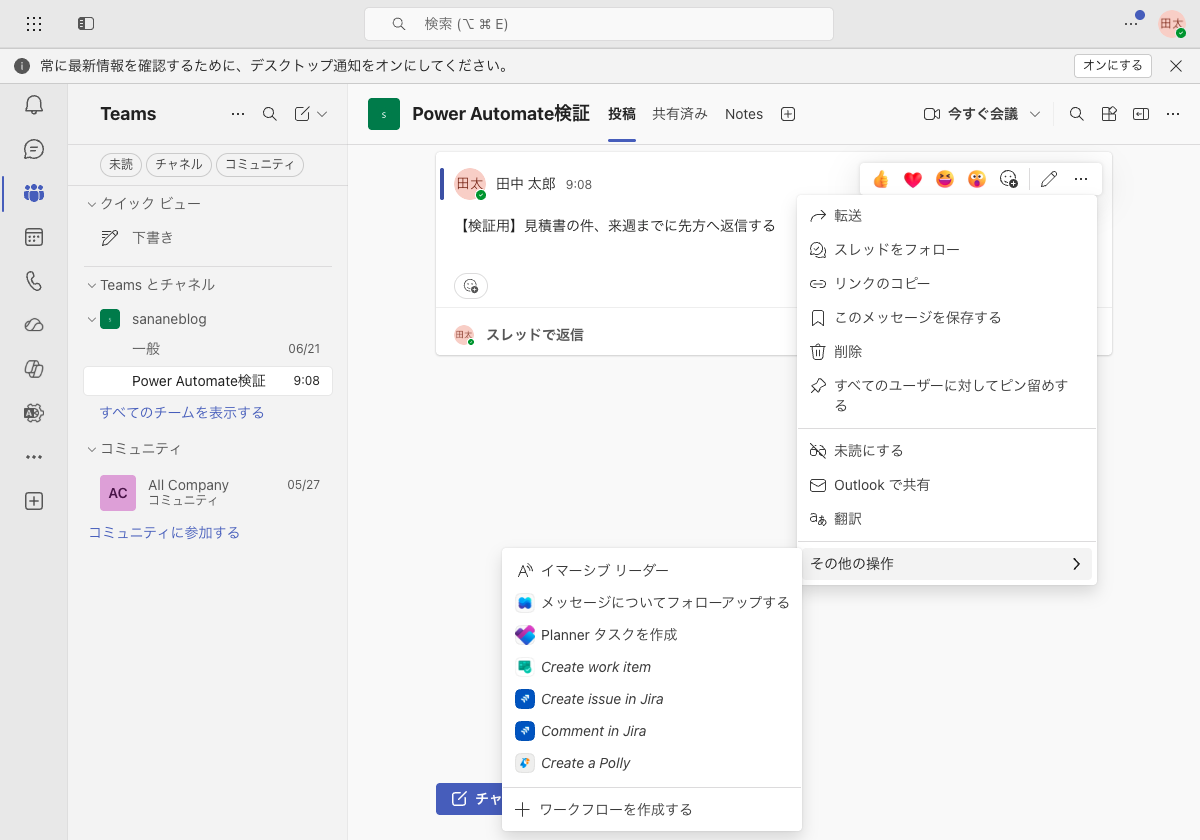Add apps with plus icon in left rail
Image resolution: width=1200 pixels, height=840 pixels.
pos(34,501)
